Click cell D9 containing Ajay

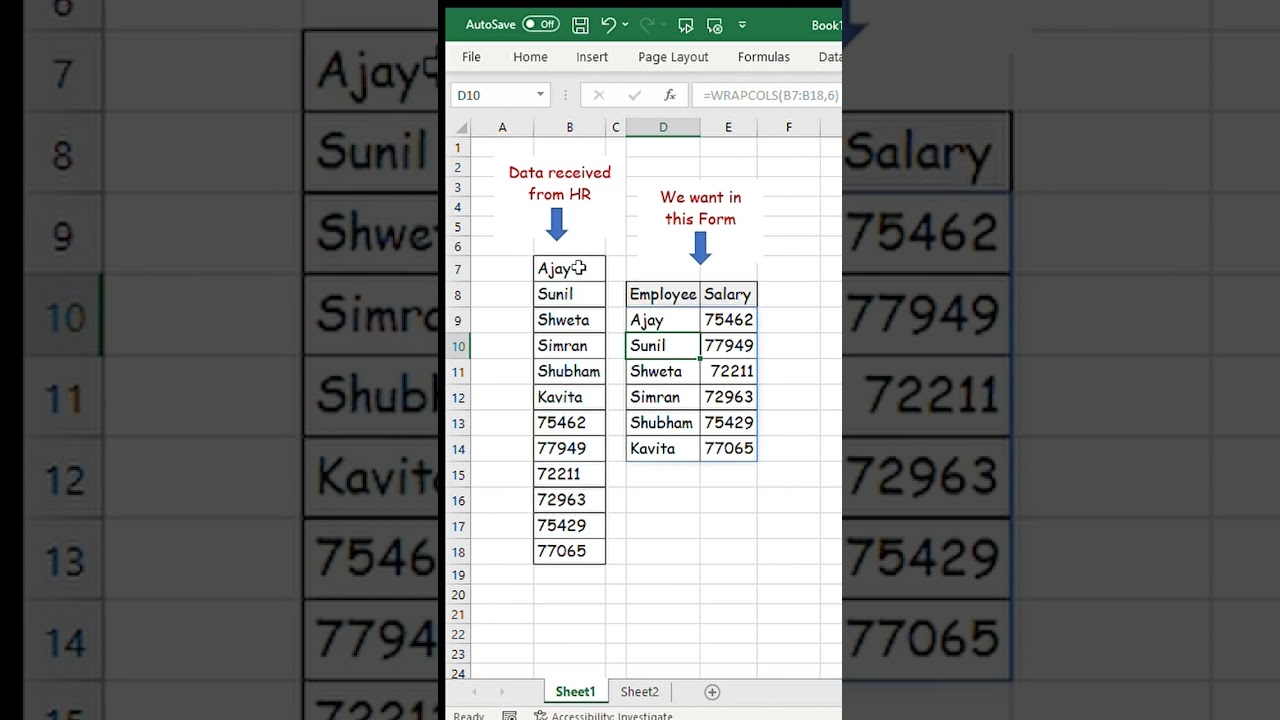(663, 321)
